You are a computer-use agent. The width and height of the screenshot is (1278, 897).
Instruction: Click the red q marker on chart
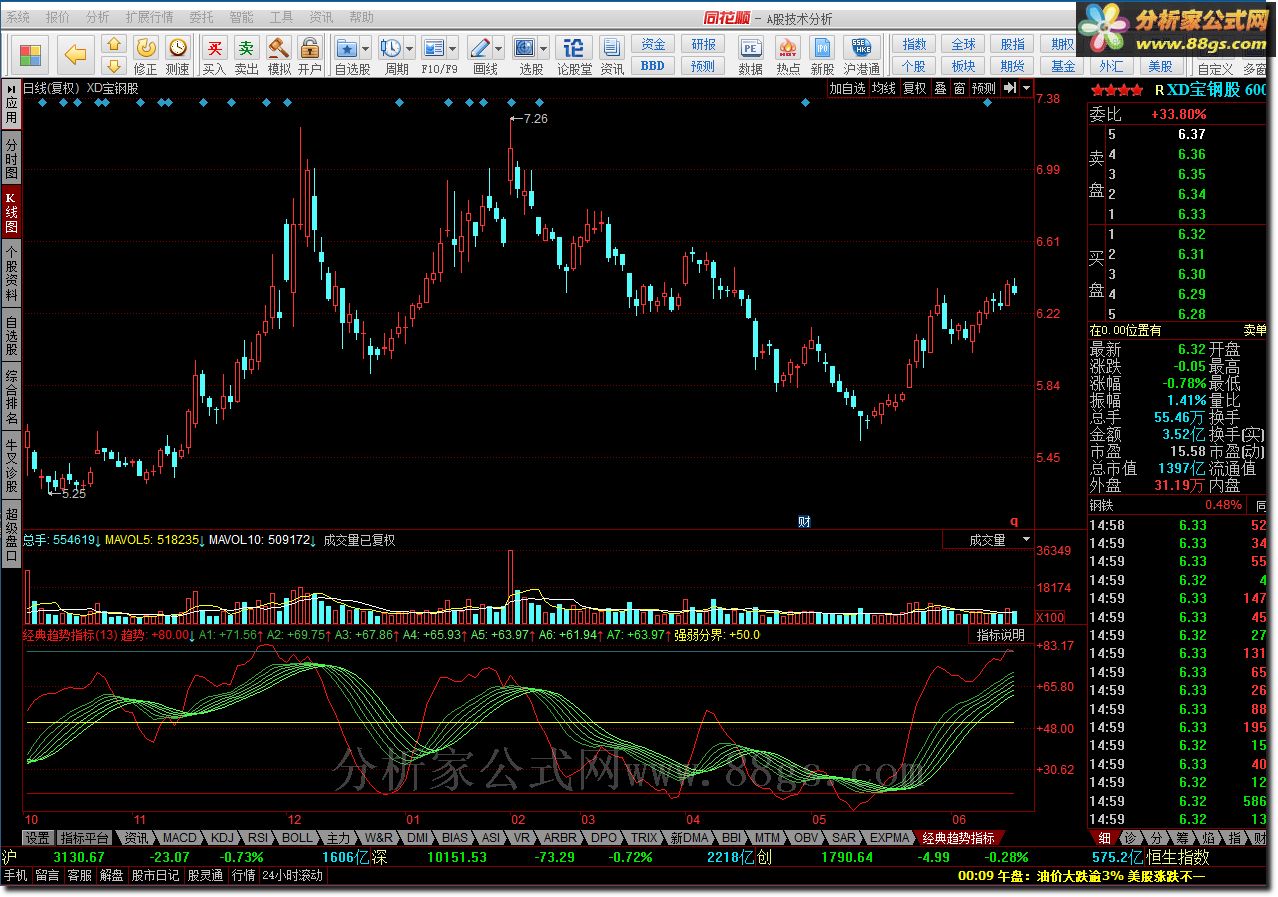(x=1013, y=521)
